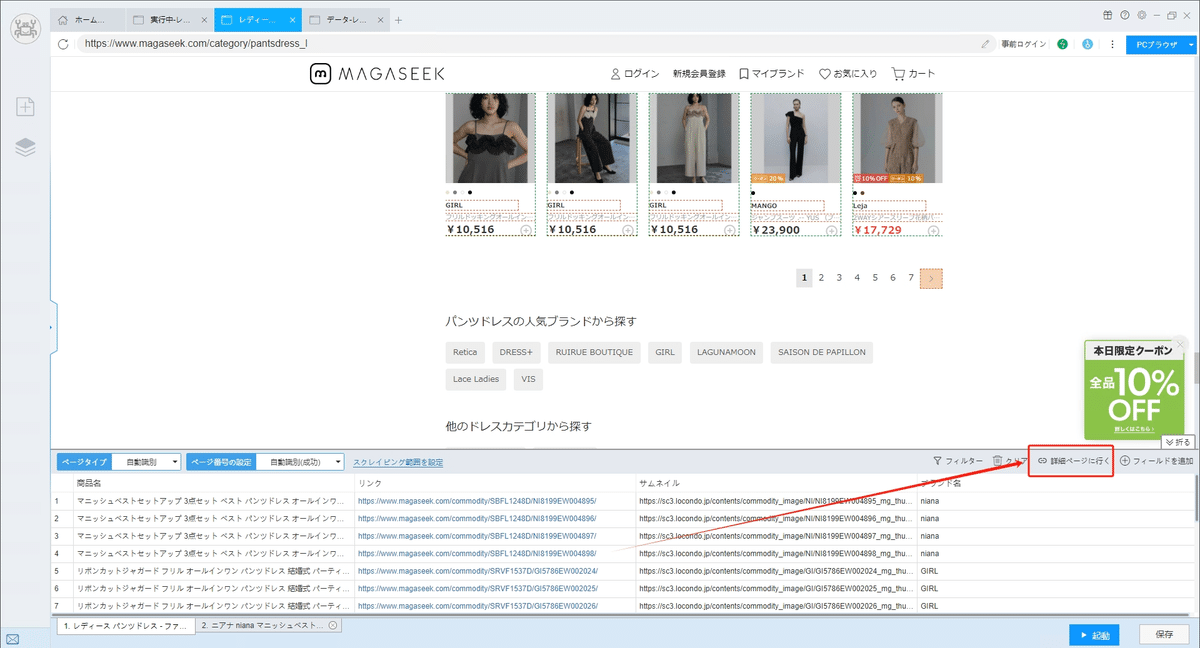1200x648 pixels.
Task: Select the LAGUNAMOON brand tag
Action: [x=728, y=352]
